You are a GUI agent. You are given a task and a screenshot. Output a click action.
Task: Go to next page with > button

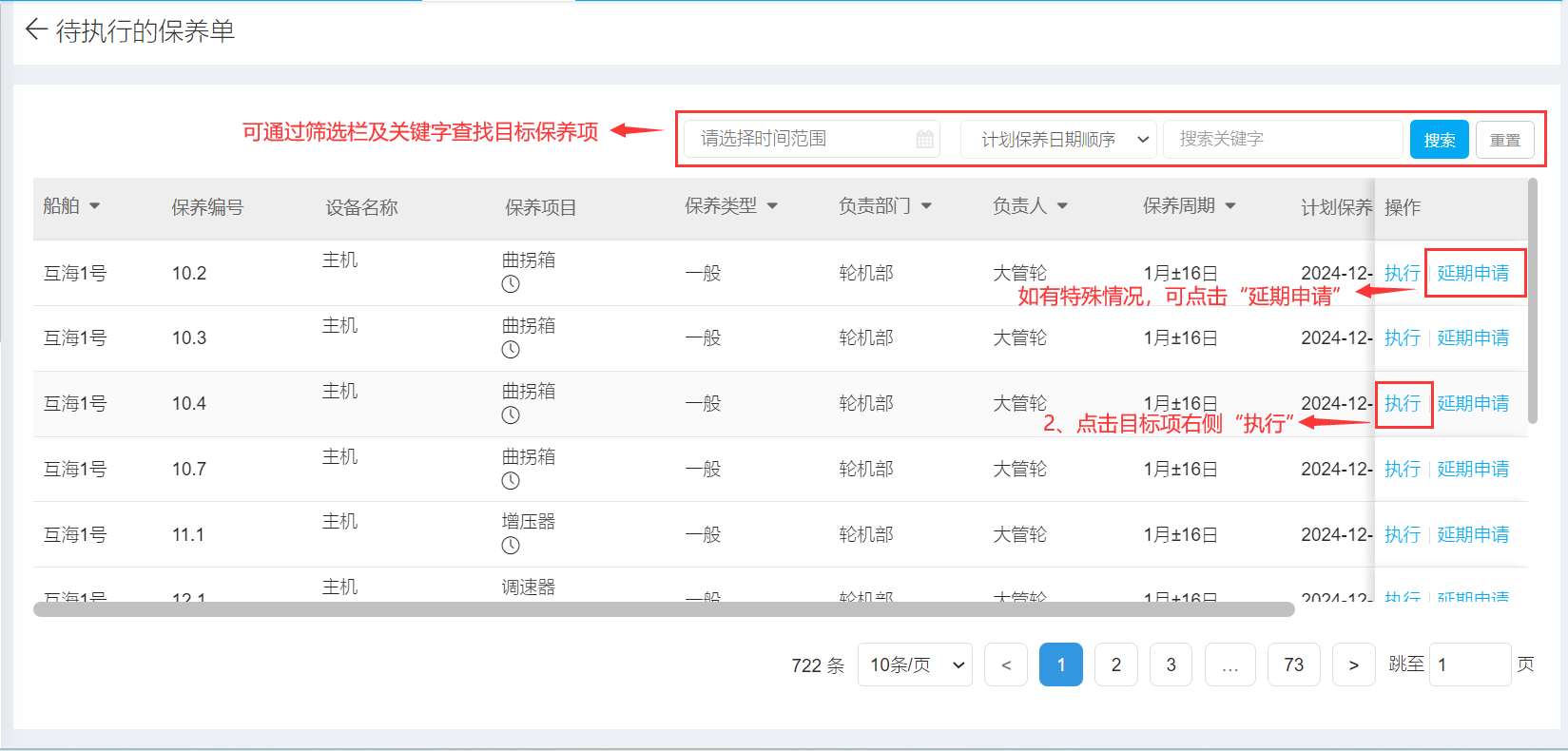click(x=1354, y=664)
